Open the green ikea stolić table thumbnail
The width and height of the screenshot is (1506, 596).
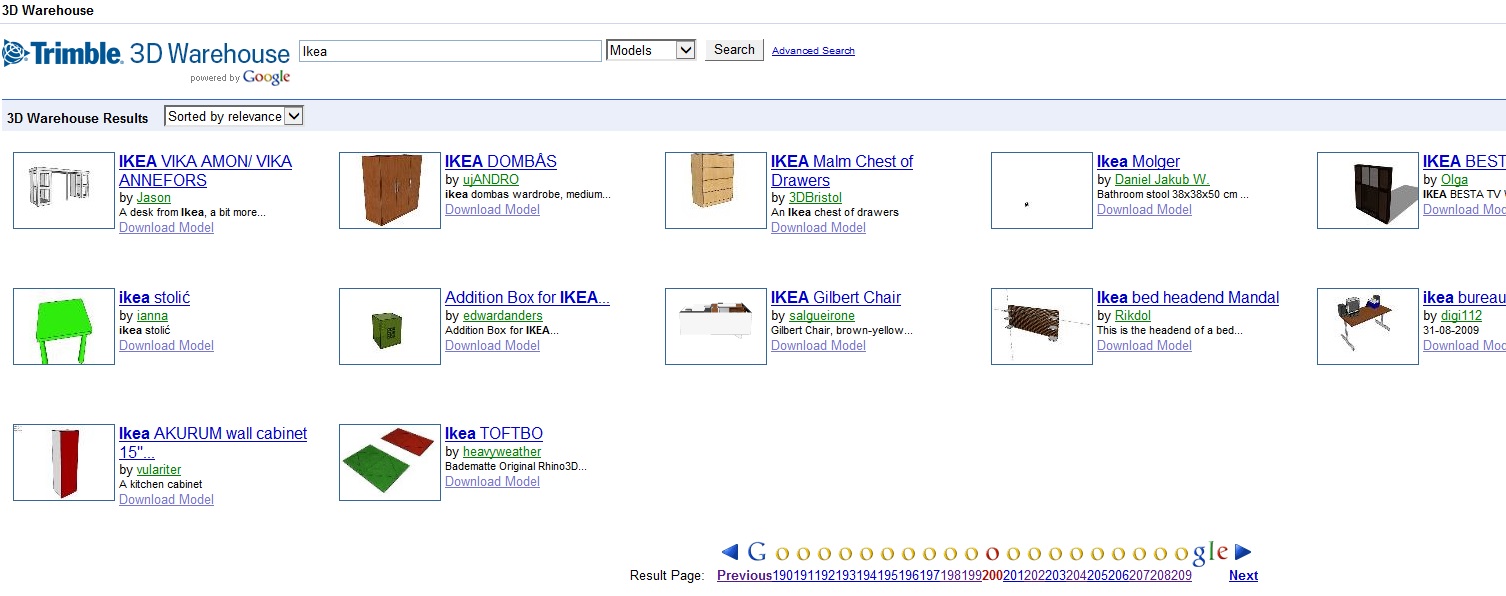coord(64,326)
